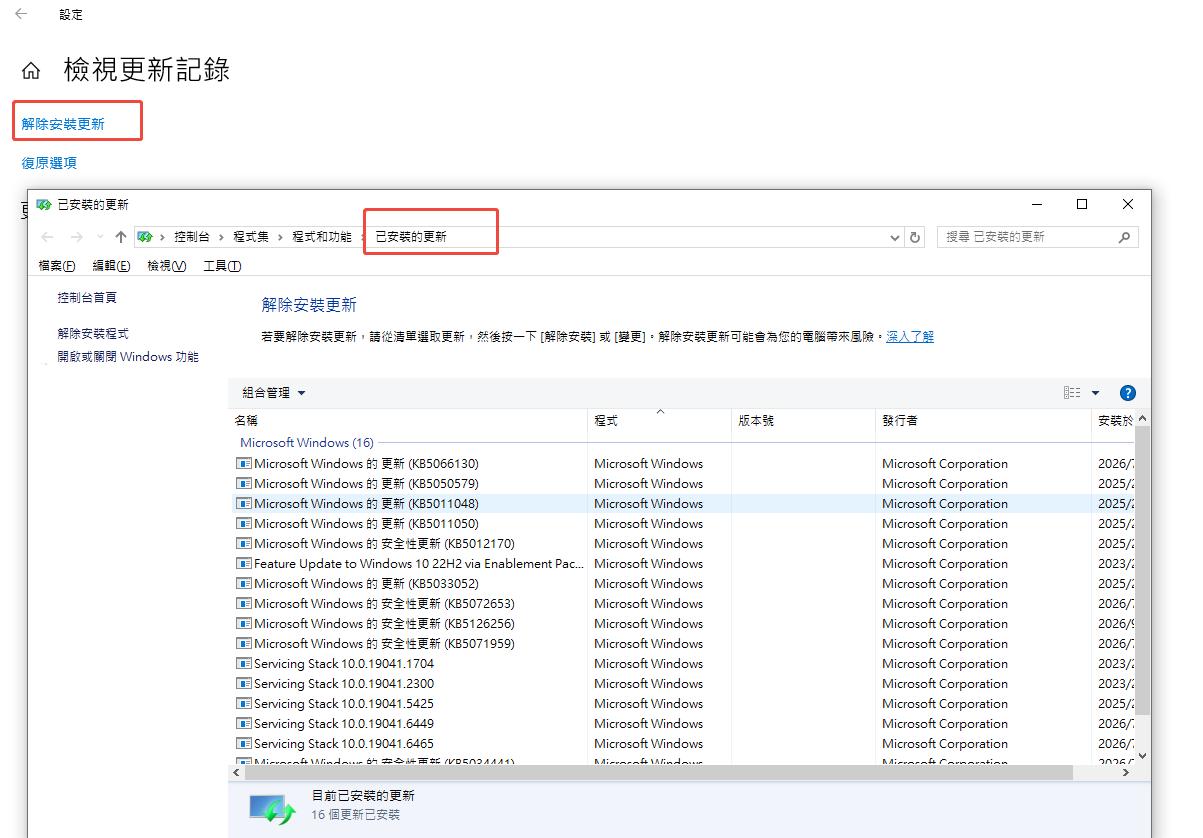Viewport: 1203px width, 838px height.
Task: Sort by 發行者 column header
Action: point(983,421)
